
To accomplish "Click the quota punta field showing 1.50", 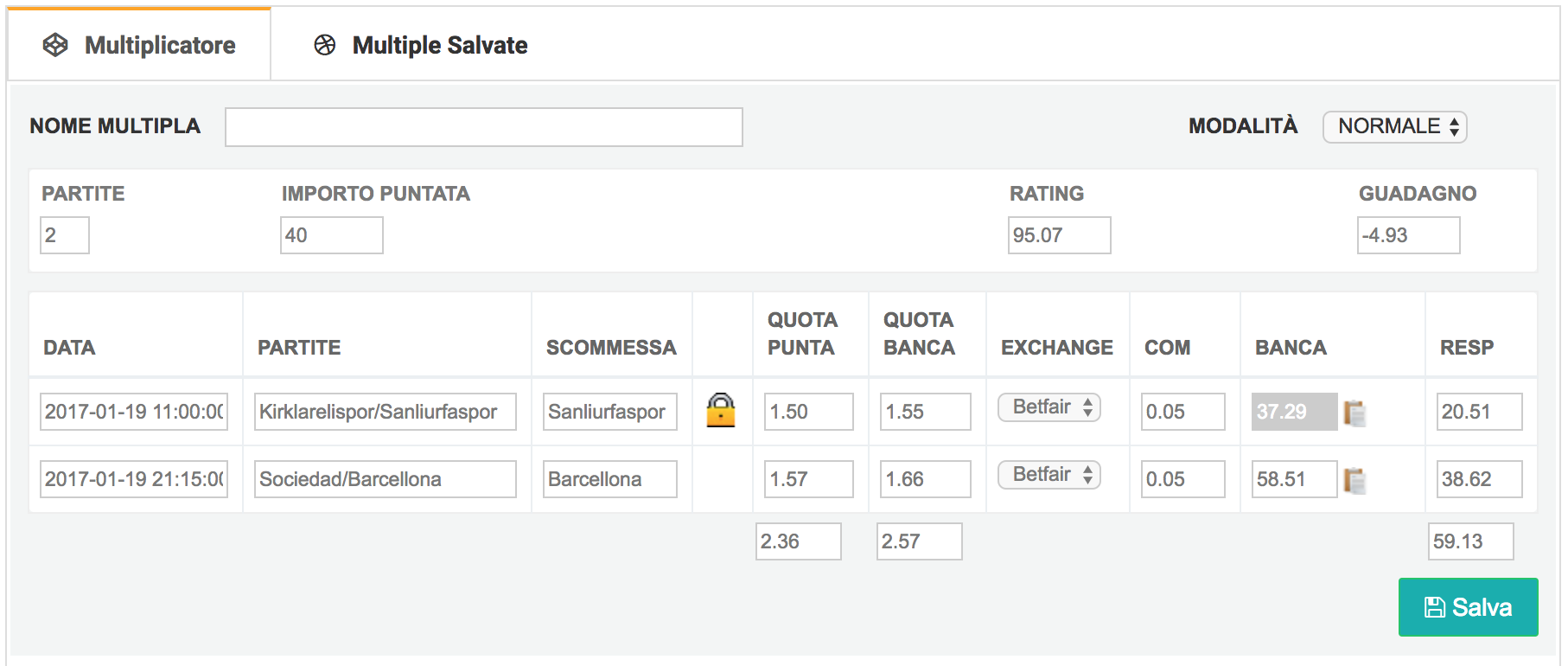I will pos(808,412).
